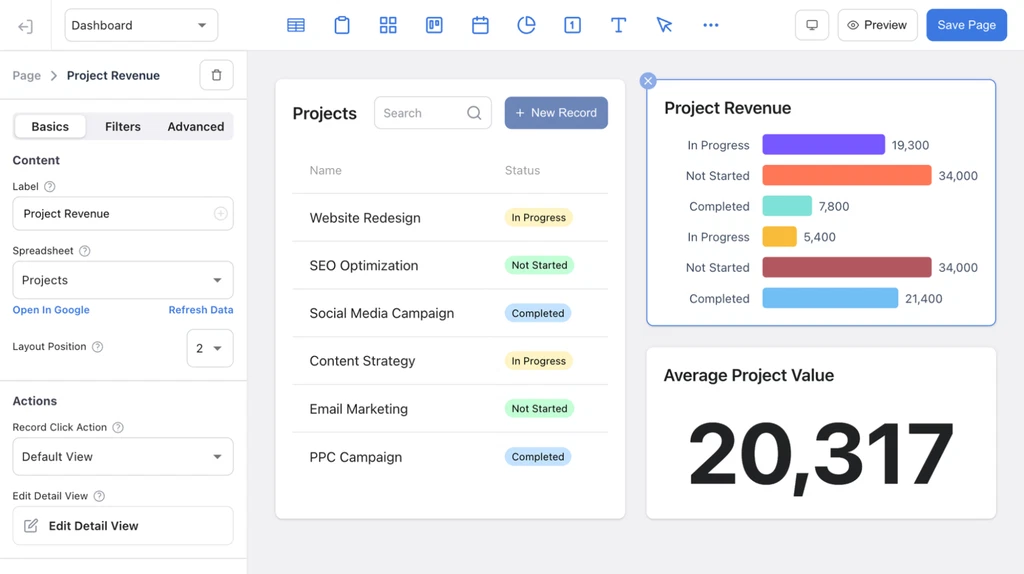Image resolution: width=1024 pixels, height=574 pixels.
Task: Click the back exit arrow icon
Action: (x=25, y=26)
